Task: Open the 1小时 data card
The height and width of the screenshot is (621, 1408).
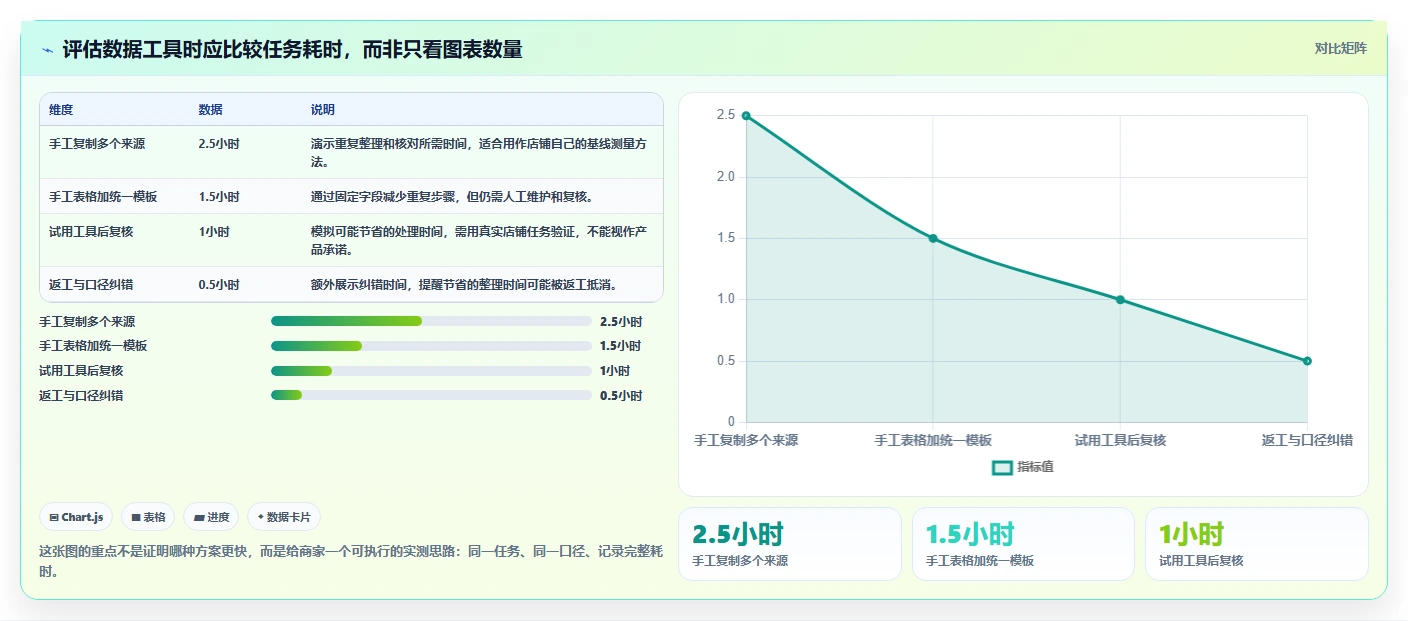Action: click(1256, 544)
